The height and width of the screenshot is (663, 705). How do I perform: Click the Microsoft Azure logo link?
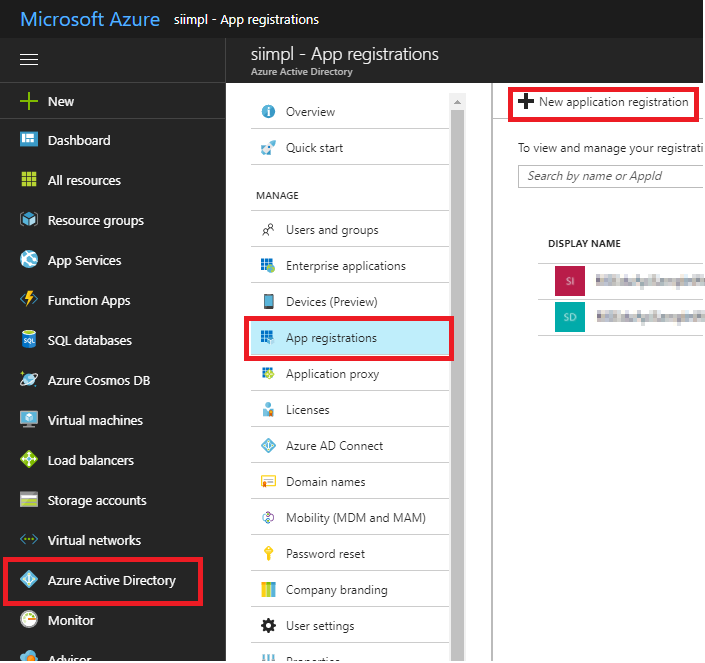coord(90,19)
